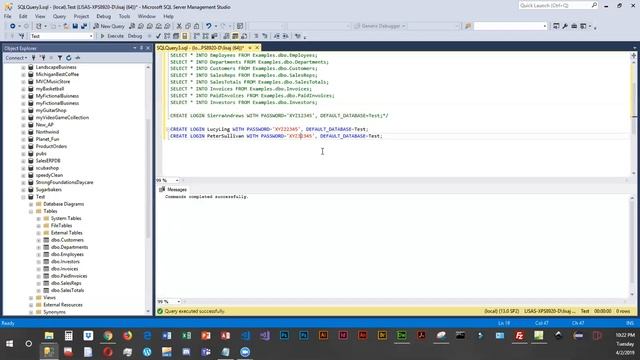Click the Increase Indent icon

[x=285, y=36]
